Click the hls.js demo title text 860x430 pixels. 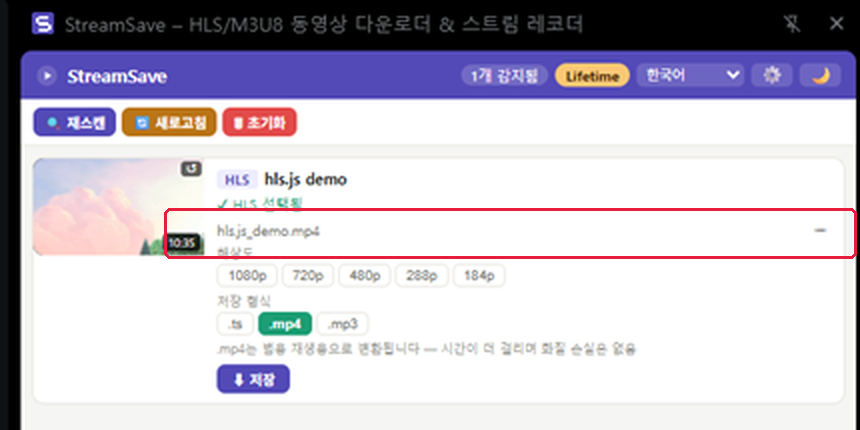coord(305,179)
